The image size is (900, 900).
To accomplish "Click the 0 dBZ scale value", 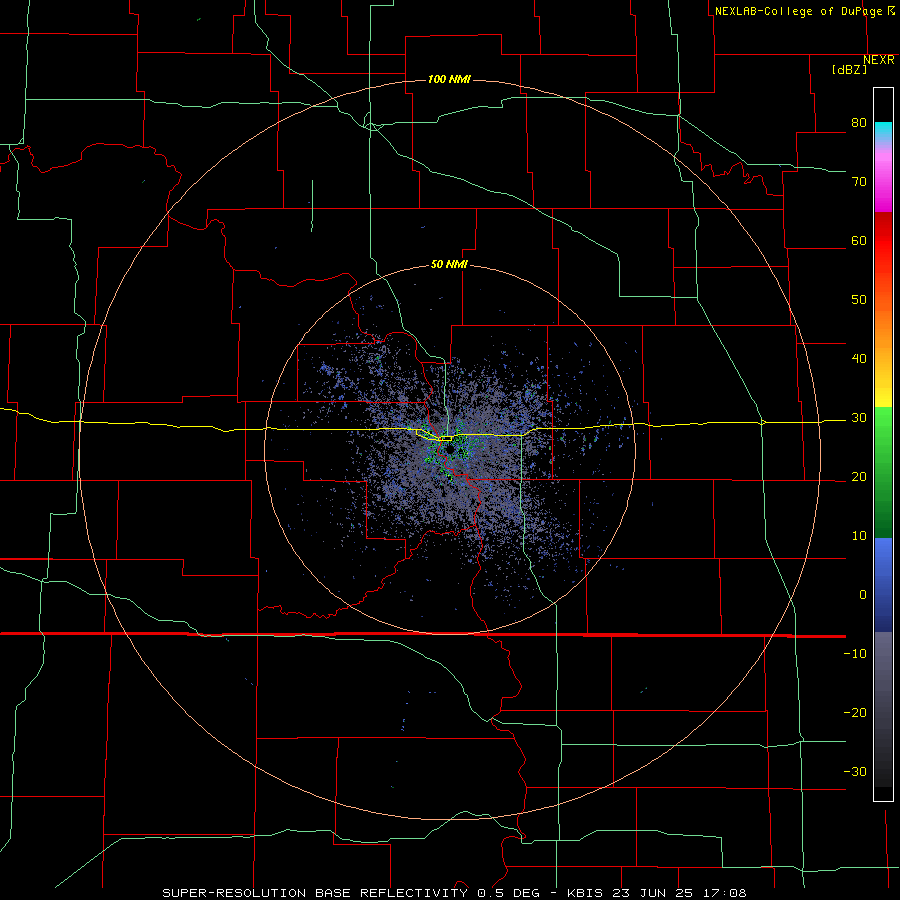I will click(x=863, y=595).
